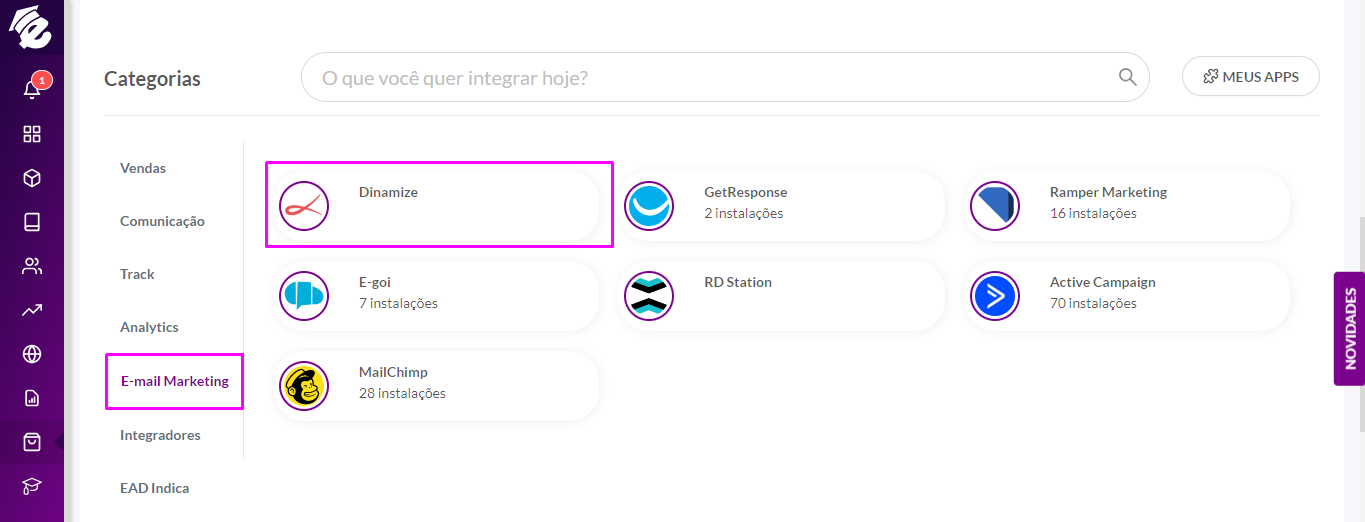Select the users icon in sidebar
Screen dimensions: 1365x522
(32, 266)
